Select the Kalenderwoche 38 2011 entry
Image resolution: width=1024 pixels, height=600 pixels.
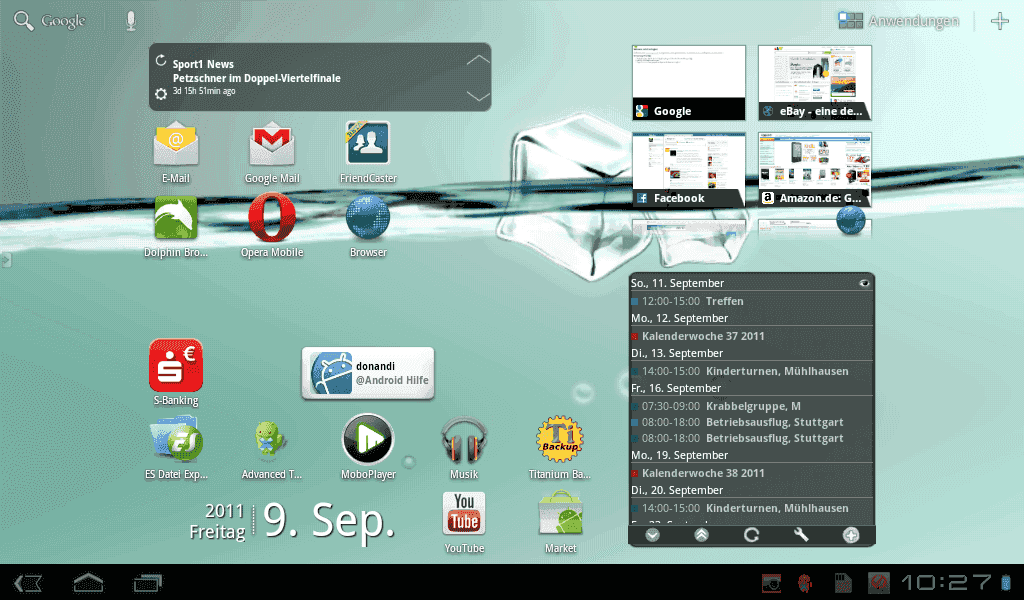(752, 473)
